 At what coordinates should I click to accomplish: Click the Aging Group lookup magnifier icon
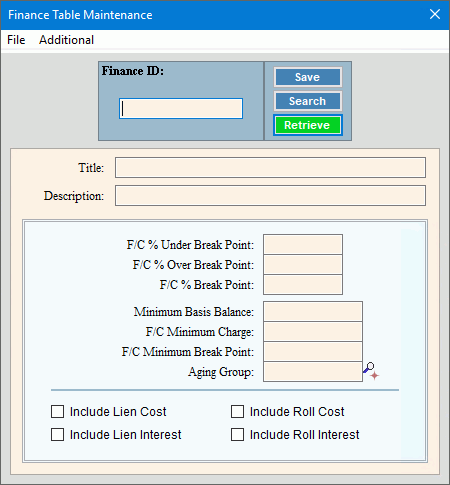pos(371,371)
